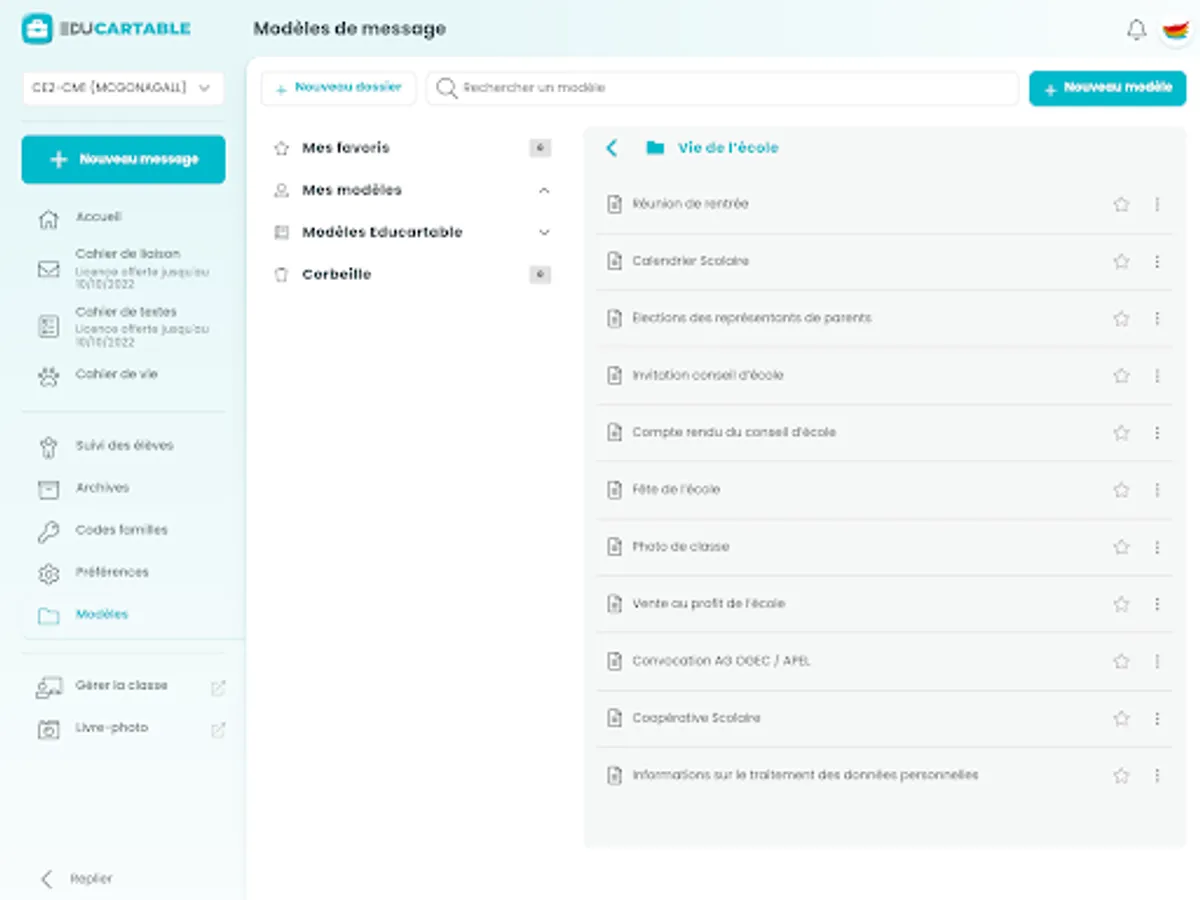Star the Photo de classe model
The height and width of the screenshot is (900, 1200).
(1121, 547)
